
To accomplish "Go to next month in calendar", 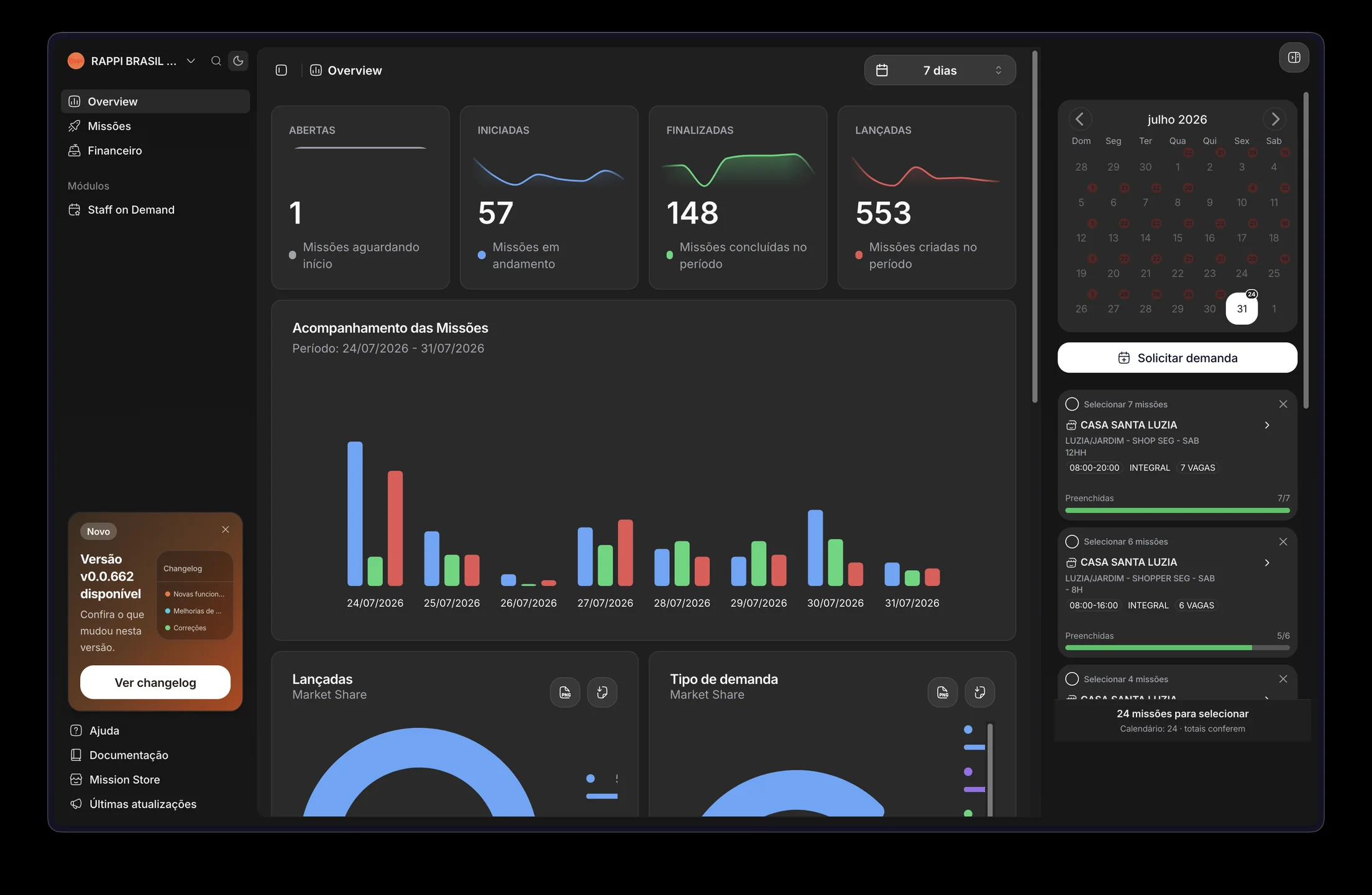I will click(x=1275, y=119).
